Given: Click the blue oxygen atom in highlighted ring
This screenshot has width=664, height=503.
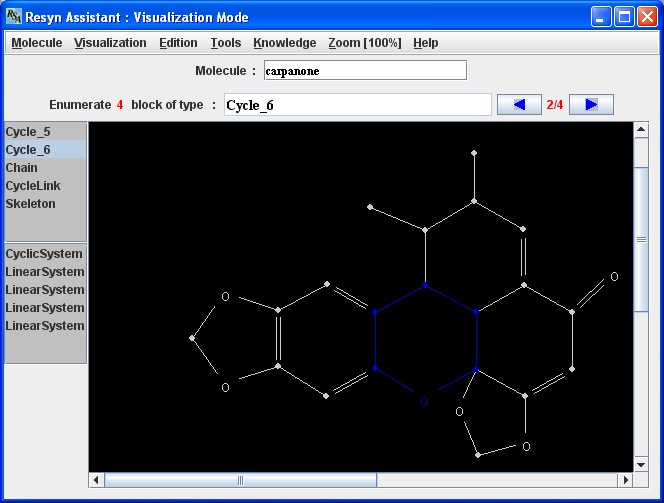Looking at the screenshot, I should point(424,401).
